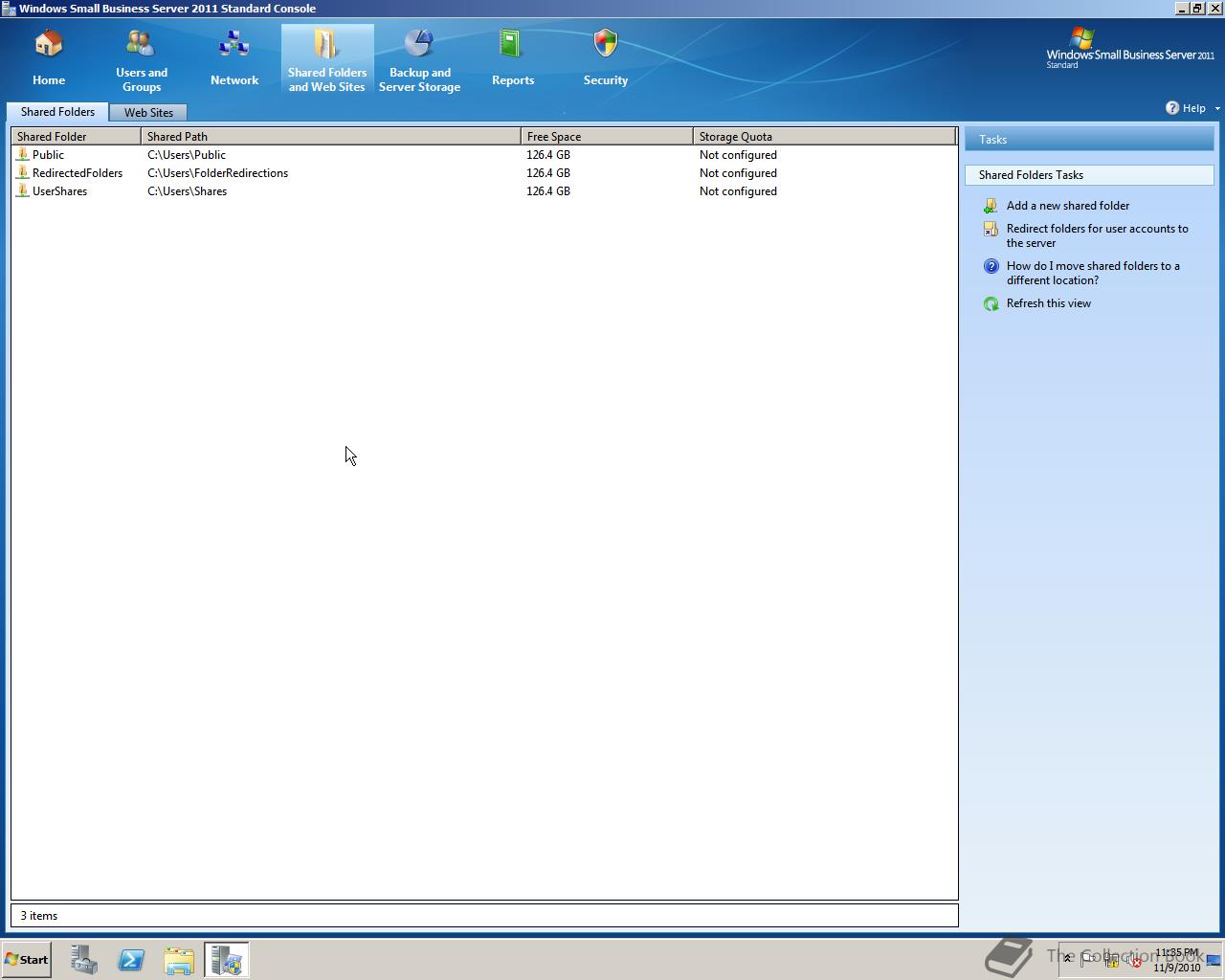Viewport: 1225px width, 980px height.
Task: Click Not configured quota for UserShares
Action: 738,191
